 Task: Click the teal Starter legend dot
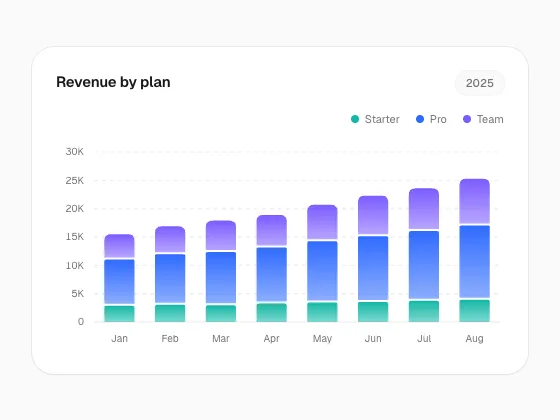(x=355, y=119)
